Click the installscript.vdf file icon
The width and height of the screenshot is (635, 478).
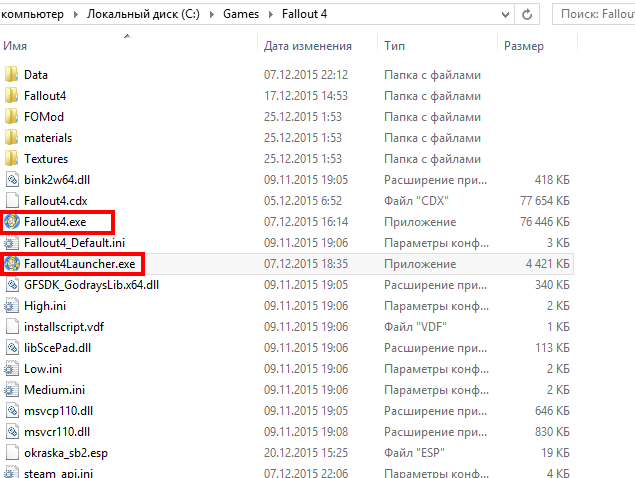12,327
